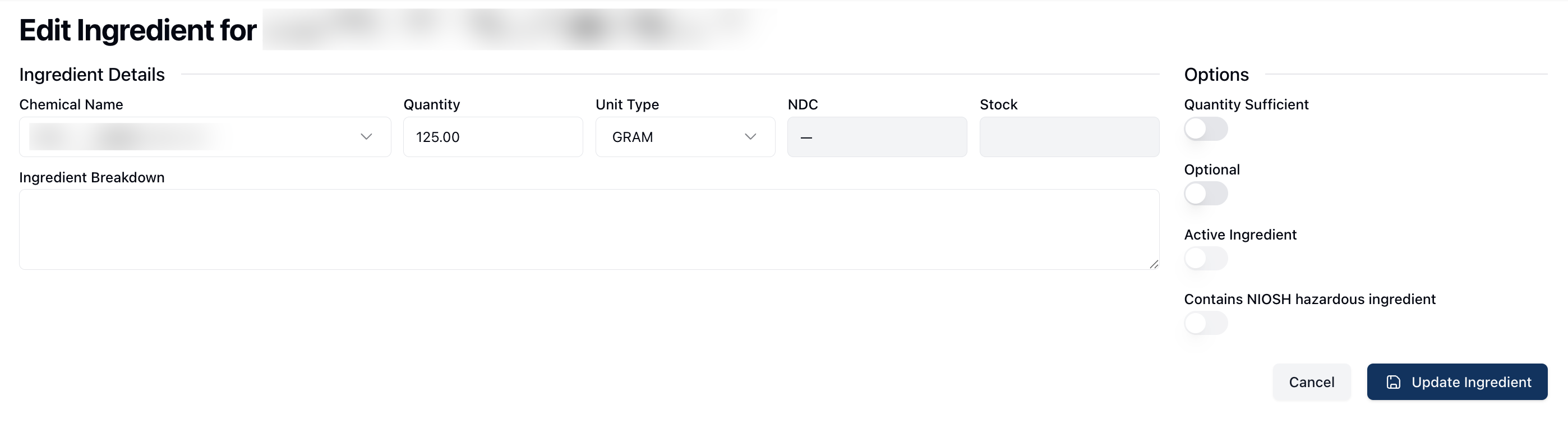The width and height of the screenshot is (1568, 423).
Task: Click inside the Ingredient Breakdown text area
Action: pos(589,229)
